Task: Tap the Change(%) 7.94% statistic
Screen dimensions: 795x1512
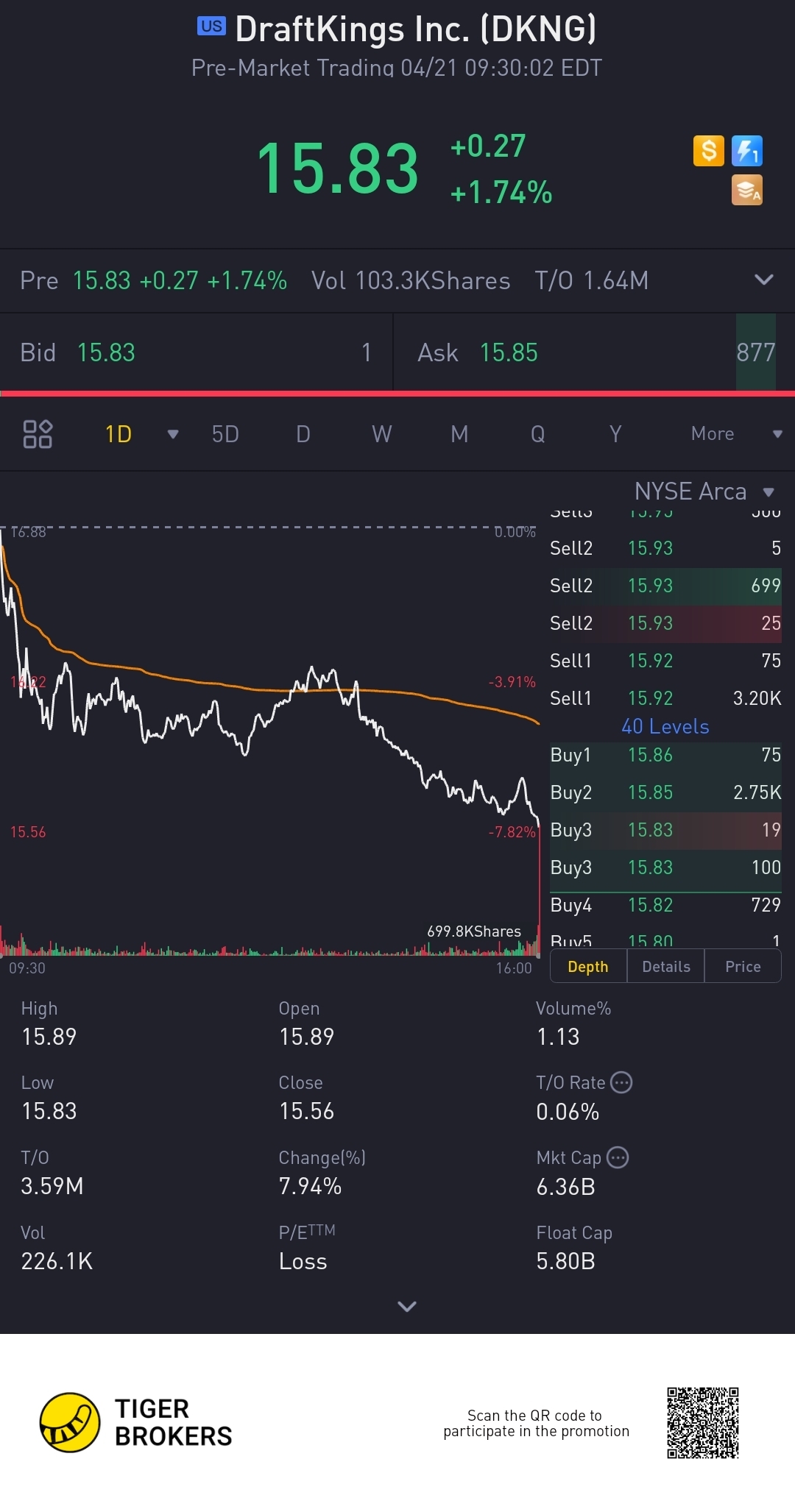Action: coord(322,1173)
